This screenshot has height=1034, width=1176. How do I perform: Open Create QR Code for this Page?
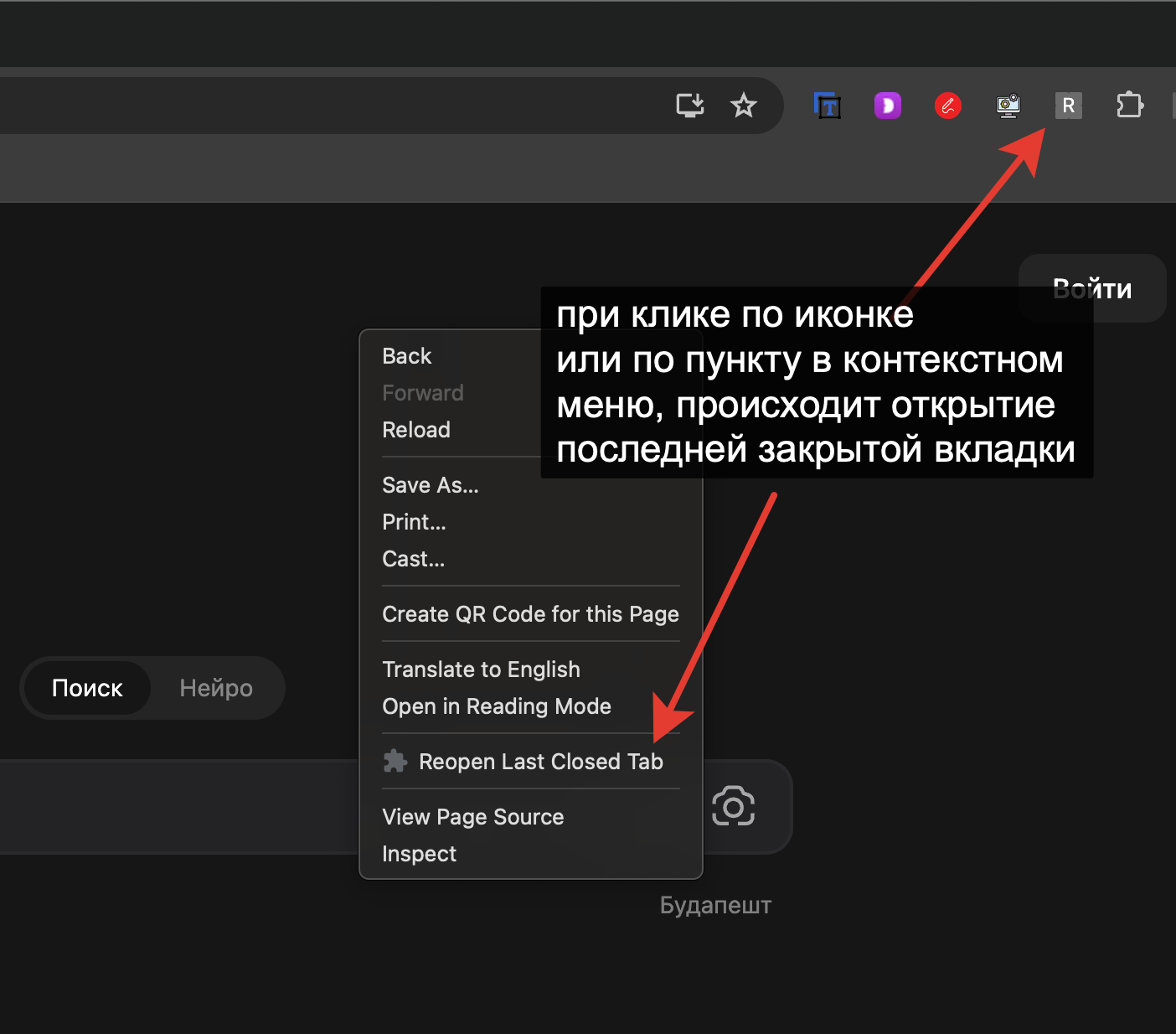[x=530, y=613]
